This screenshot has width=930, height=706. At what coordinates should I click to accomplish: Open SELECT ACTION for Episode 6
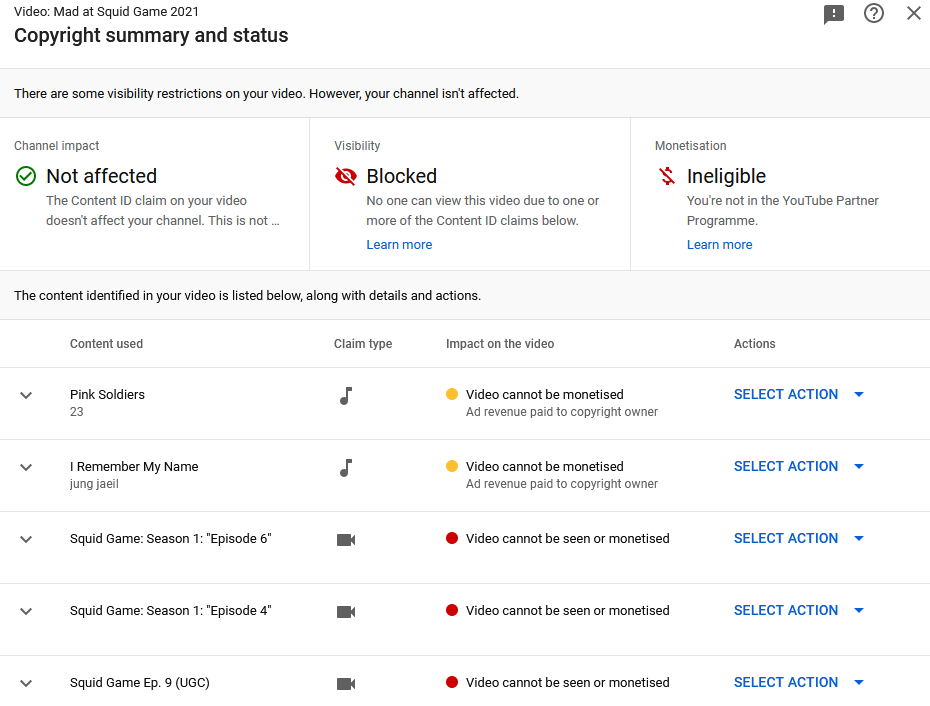[x=798, y=538]
